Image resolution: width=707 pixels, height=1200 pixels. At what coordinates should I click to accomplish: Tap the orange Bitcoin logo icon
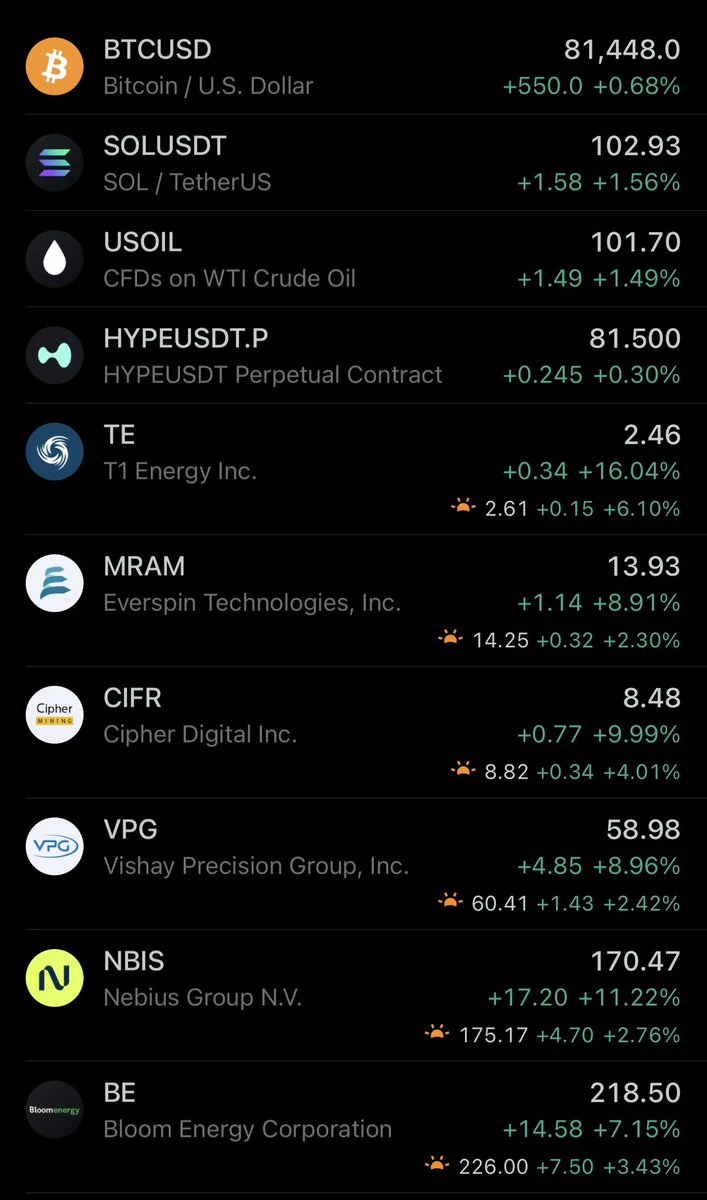point(54,66)
